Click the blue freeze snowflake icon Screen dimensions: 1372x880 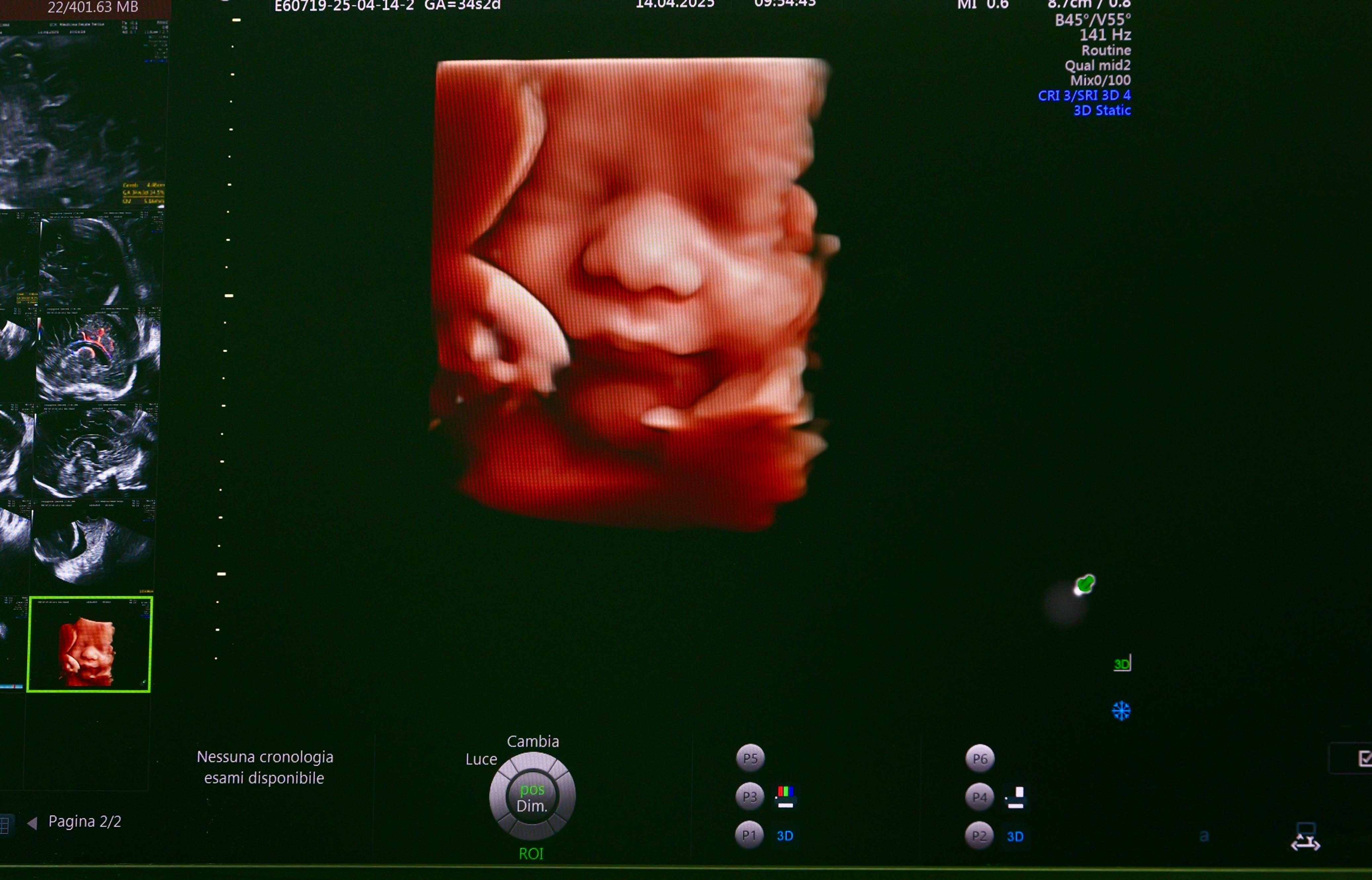coord(1121,711)
